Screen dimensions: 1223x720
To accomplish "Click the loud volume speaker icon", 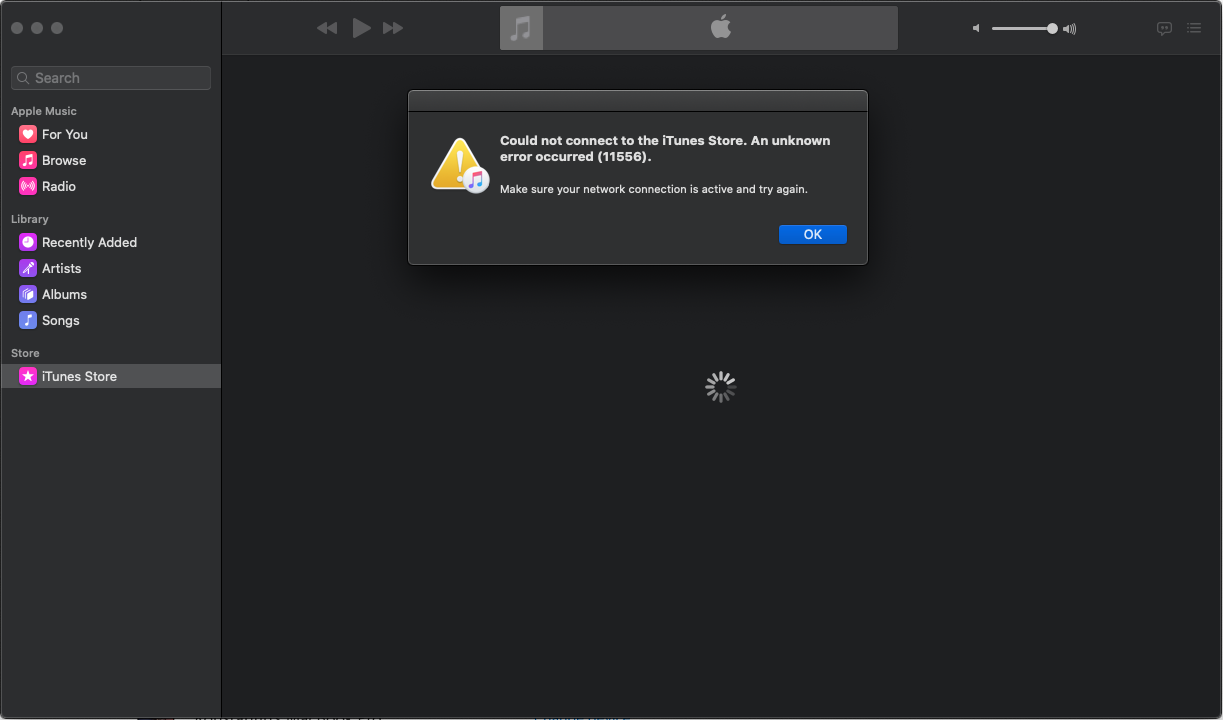I will [1069, 29].
